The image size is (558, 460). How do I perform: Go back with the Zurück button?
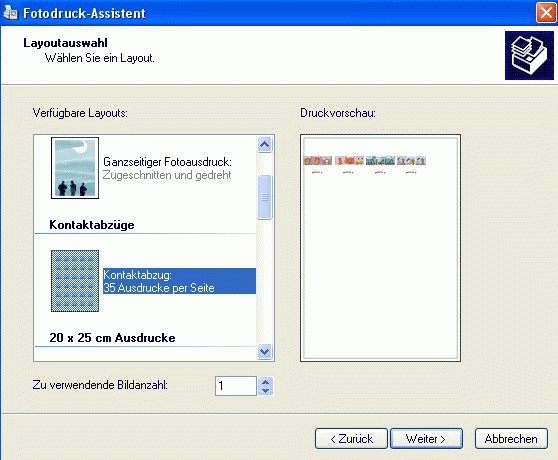click(x=351, y=439)
